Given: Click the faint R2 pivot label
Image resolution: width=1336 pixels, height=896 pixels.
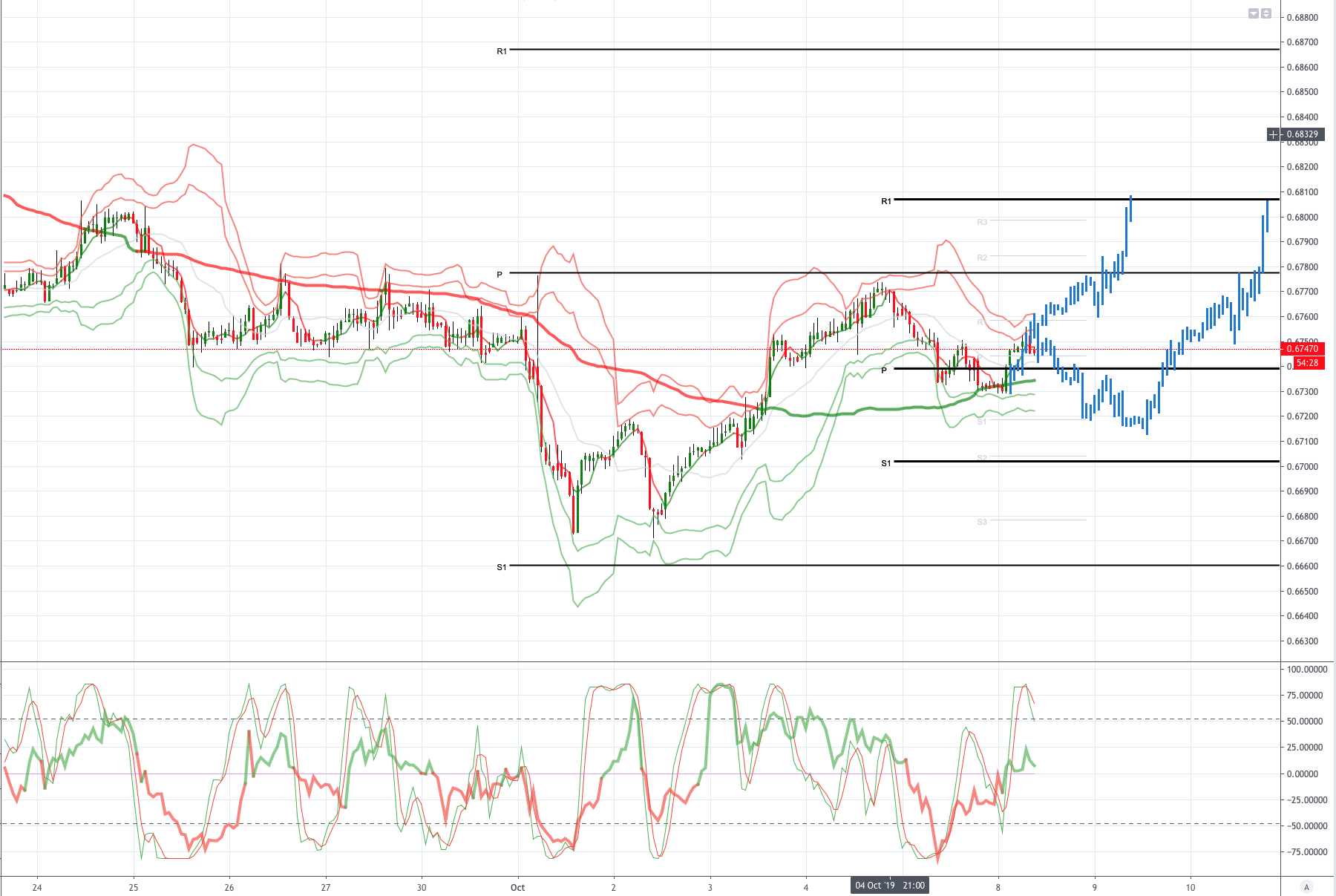Looking at the screenshot, I should pyautogui.click(x=982, y=258).
